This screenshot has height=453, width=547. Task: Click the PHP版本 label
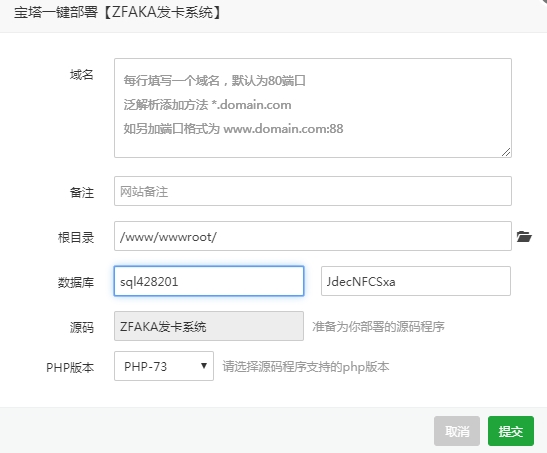click(x=70, y=368)
